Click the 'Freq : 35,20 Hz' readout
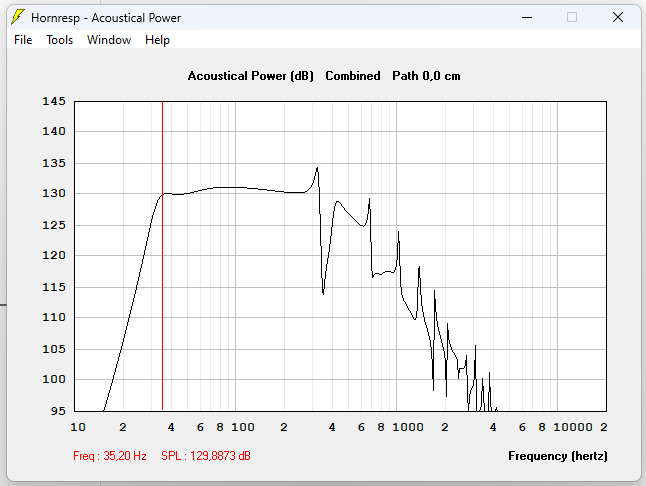 (110, 456)
